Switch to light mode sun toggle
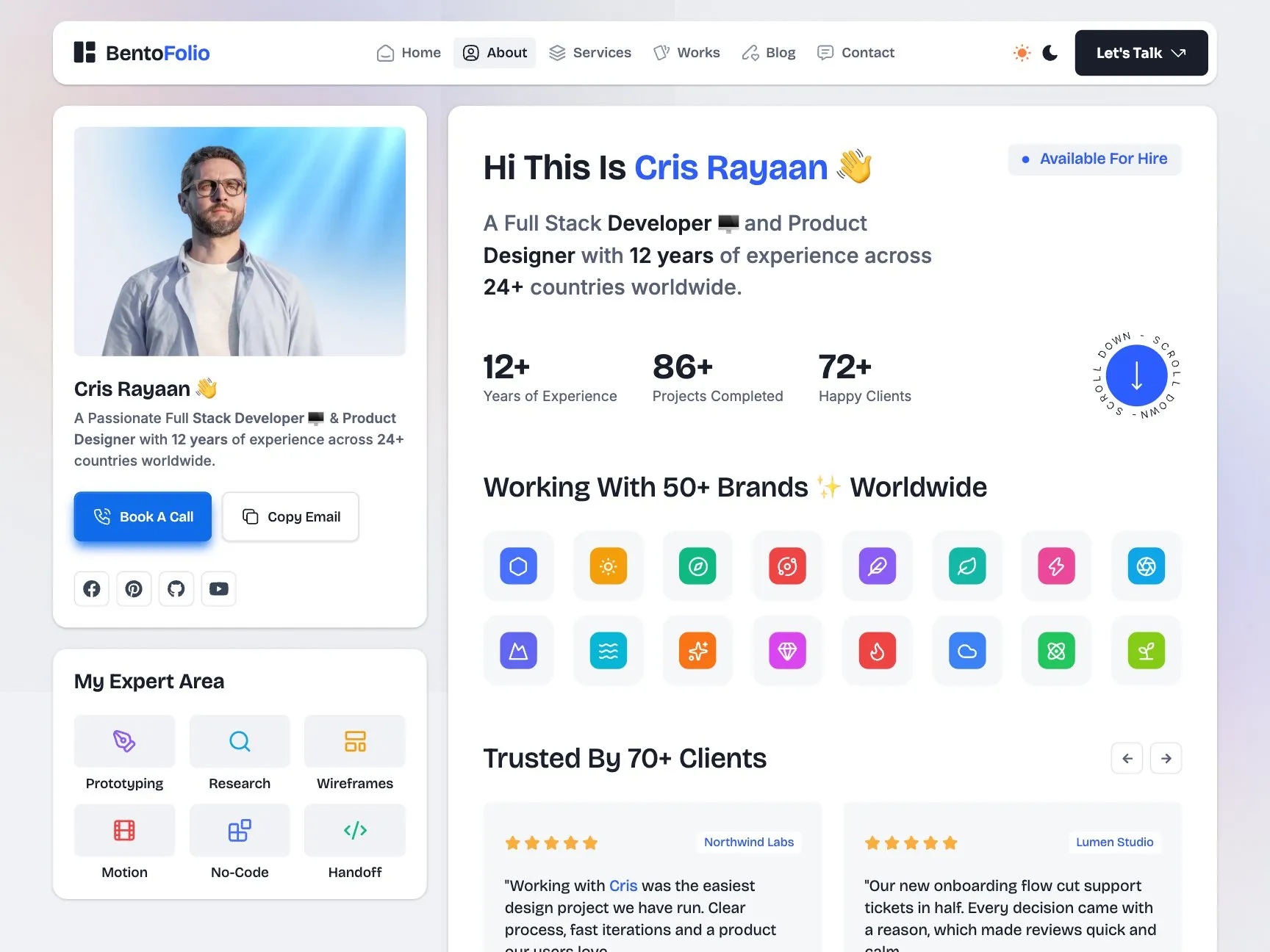Screen dimensions: 1270x952 [1022, 53]
